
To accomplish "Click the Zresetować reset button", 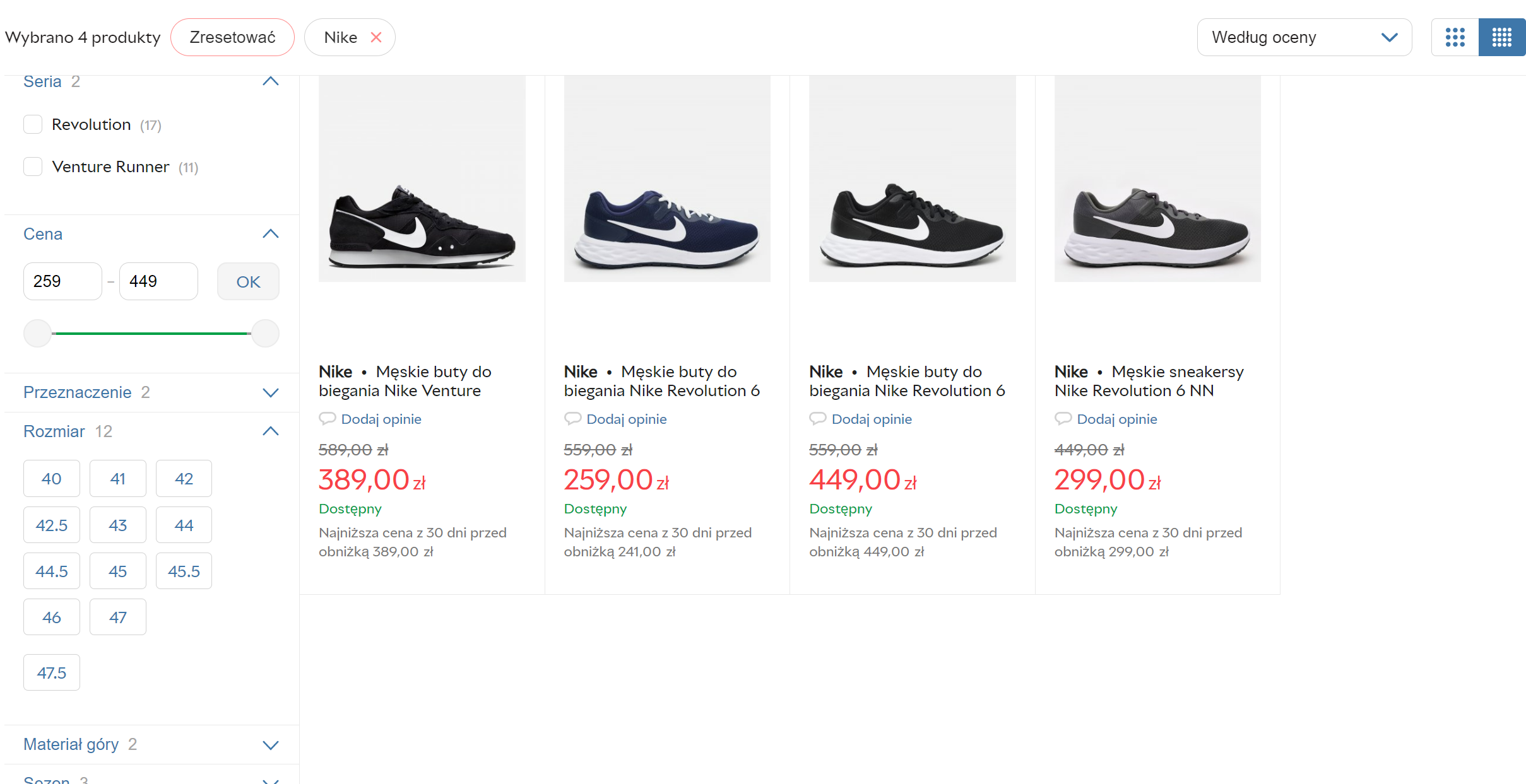I will 232,37.
